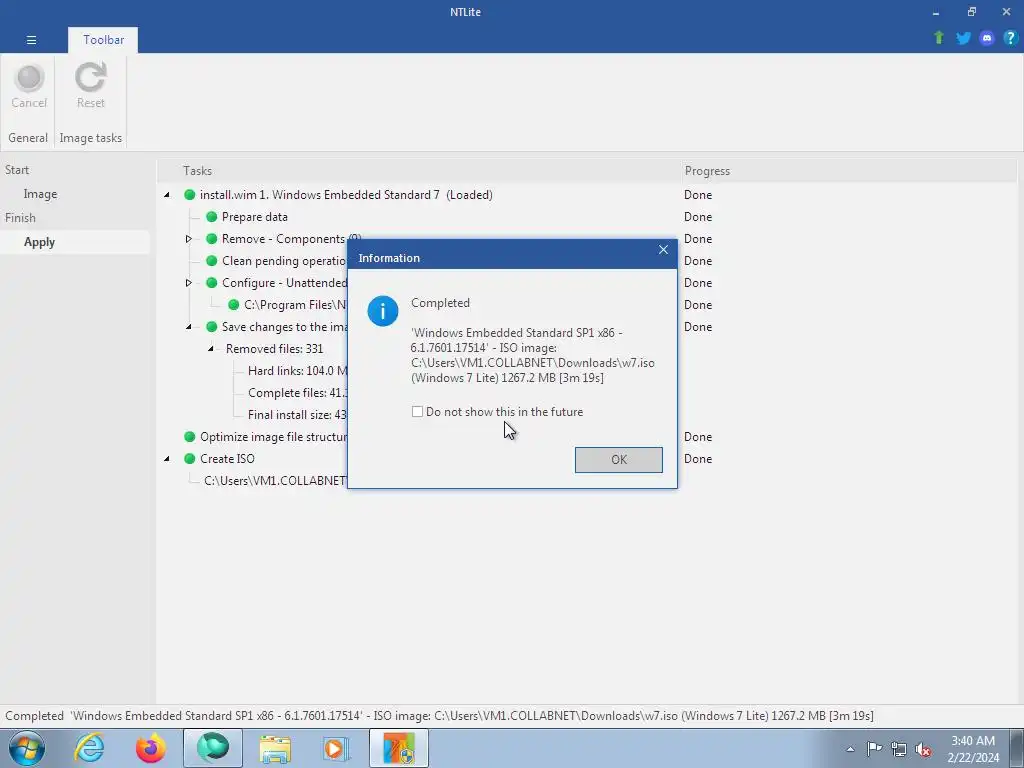Select the Toolbar tab
The height and width of the screenshot is (768, 1024).
[x=103, y=40]
